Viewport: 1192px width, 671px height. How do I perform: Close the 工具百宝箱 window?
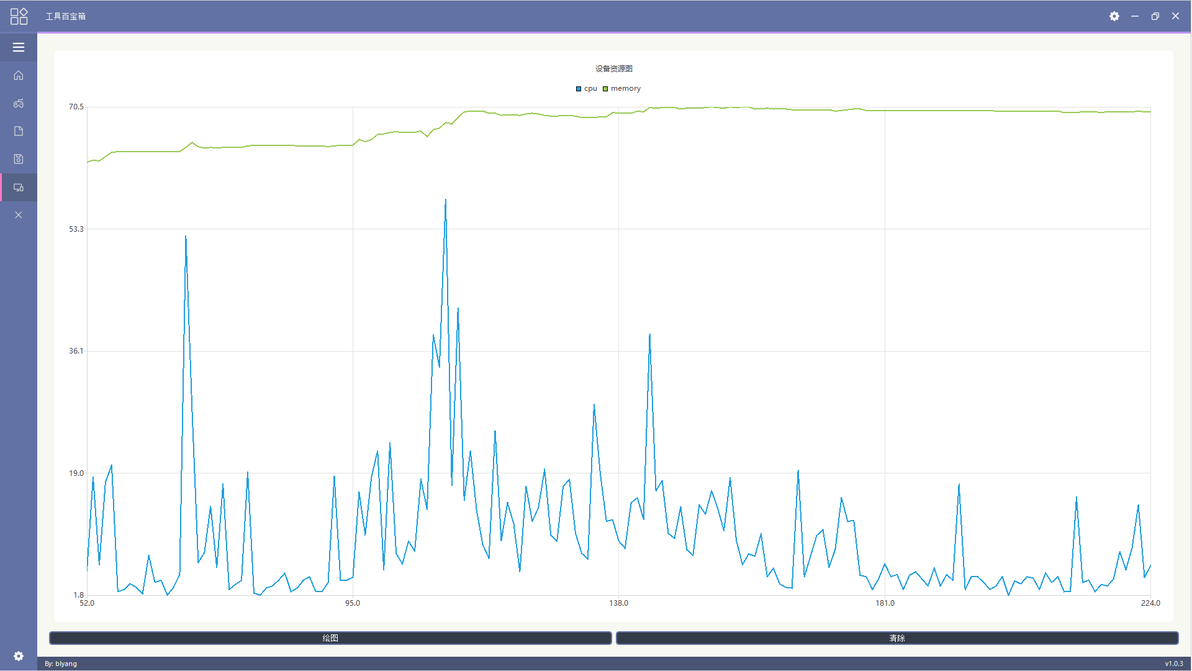click(1175, 16)
